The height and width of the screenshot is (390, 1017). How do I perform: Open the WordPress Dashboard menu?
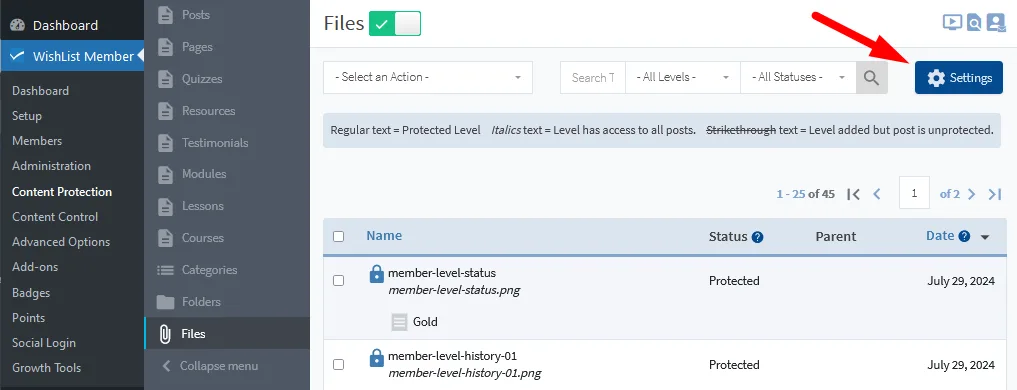(65, 25)
